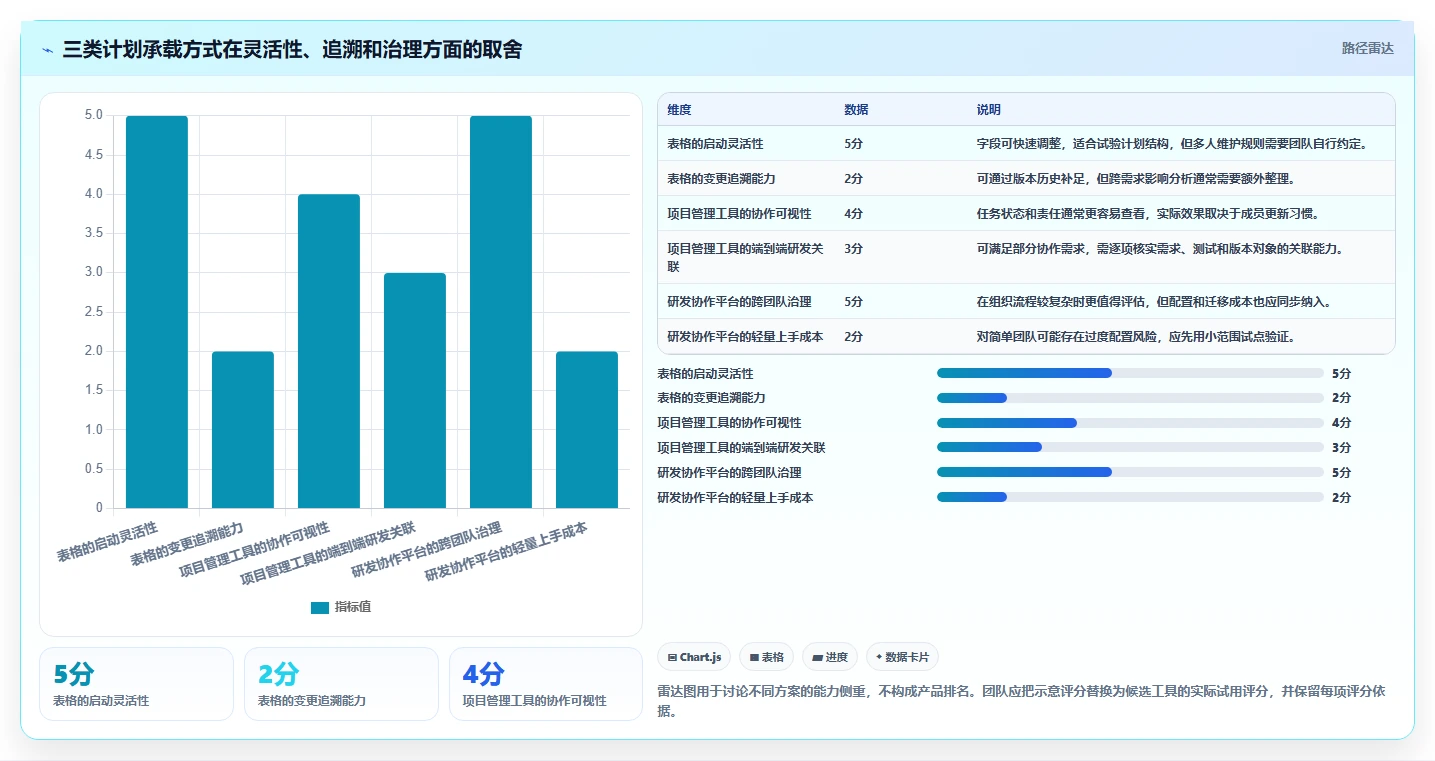Viewport: 1435px width, 761px height.
Task: Click the chart bar for 项目管理工具的协作可视性
Action: pyautogui.click(x=329, y=351)
